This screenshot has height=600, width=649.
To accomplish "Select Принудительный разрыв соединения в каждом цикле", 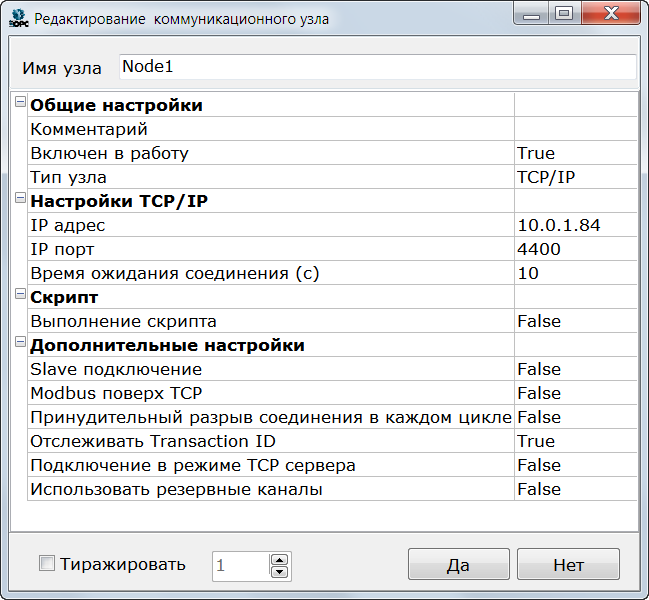I will [271, 417].
